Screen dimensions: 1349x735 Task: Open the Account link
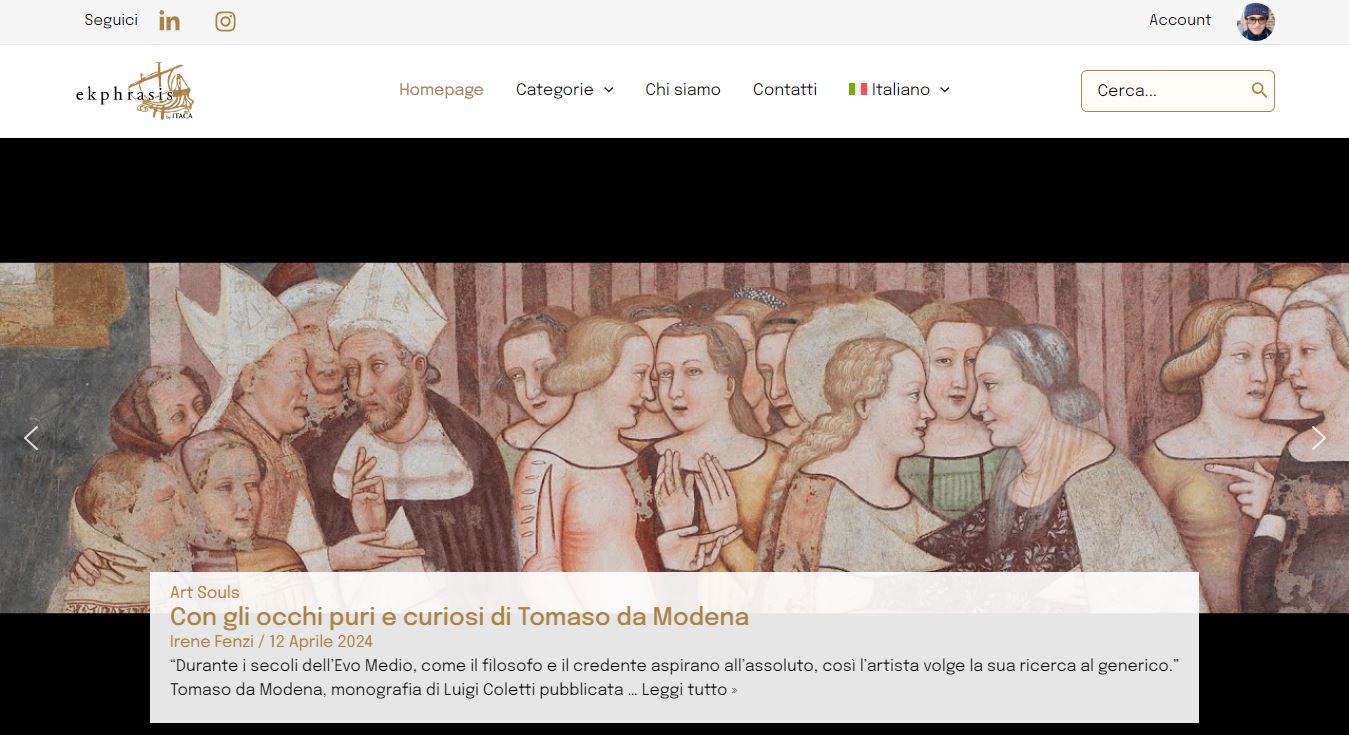pos(1180,20)
